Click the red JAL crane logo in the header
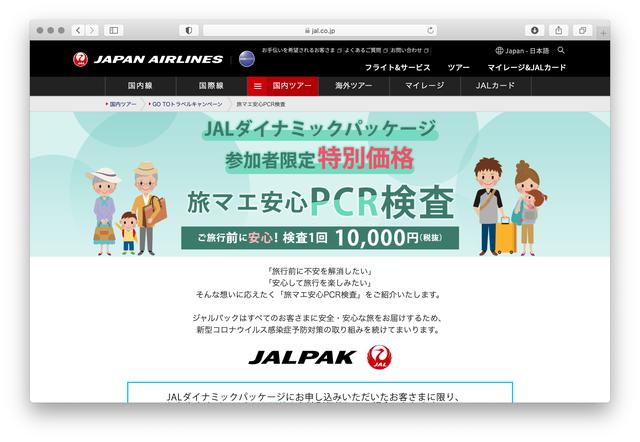This screenshot has height=442, width=640. (x=80, y=59)
